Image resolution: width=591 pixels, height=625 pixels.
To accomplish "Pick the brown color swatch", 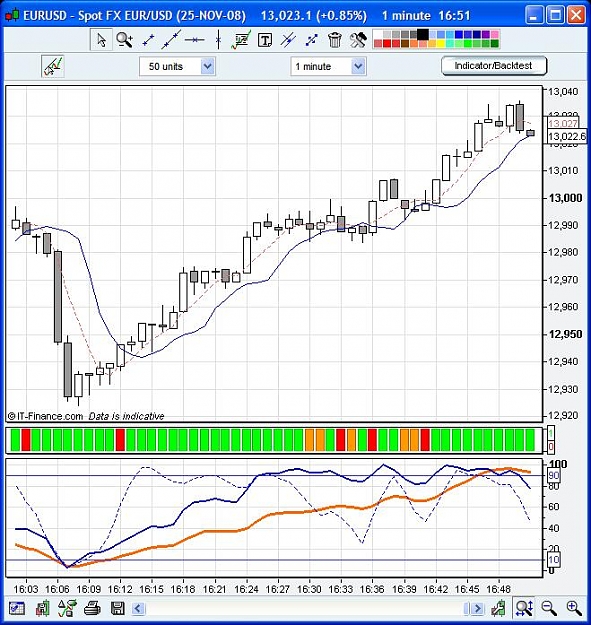I will (405, 43).
